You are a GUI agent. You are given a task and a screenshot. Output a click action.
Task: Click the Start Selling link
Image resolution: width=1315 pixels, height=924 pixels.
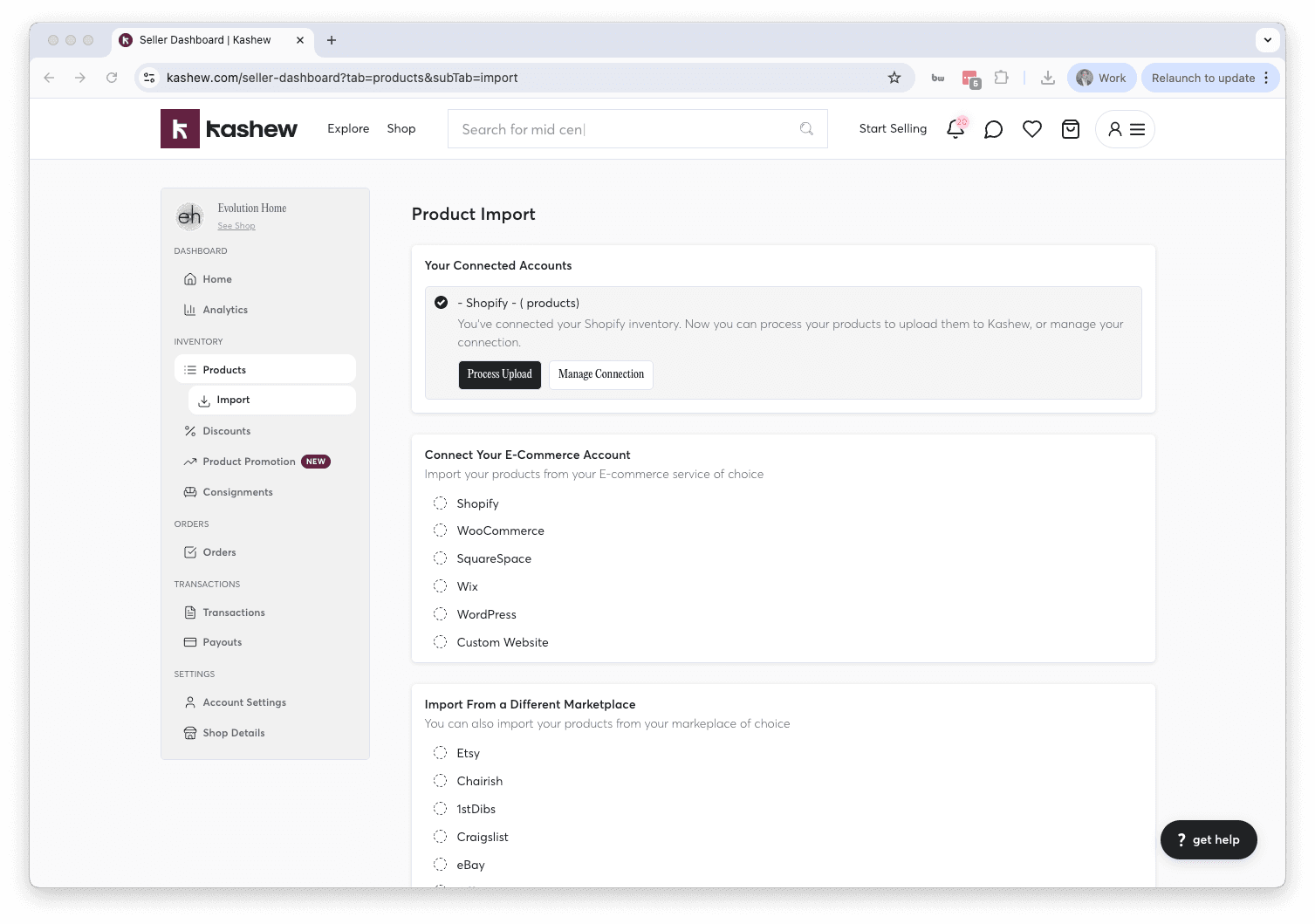click(x=893, y=128)
